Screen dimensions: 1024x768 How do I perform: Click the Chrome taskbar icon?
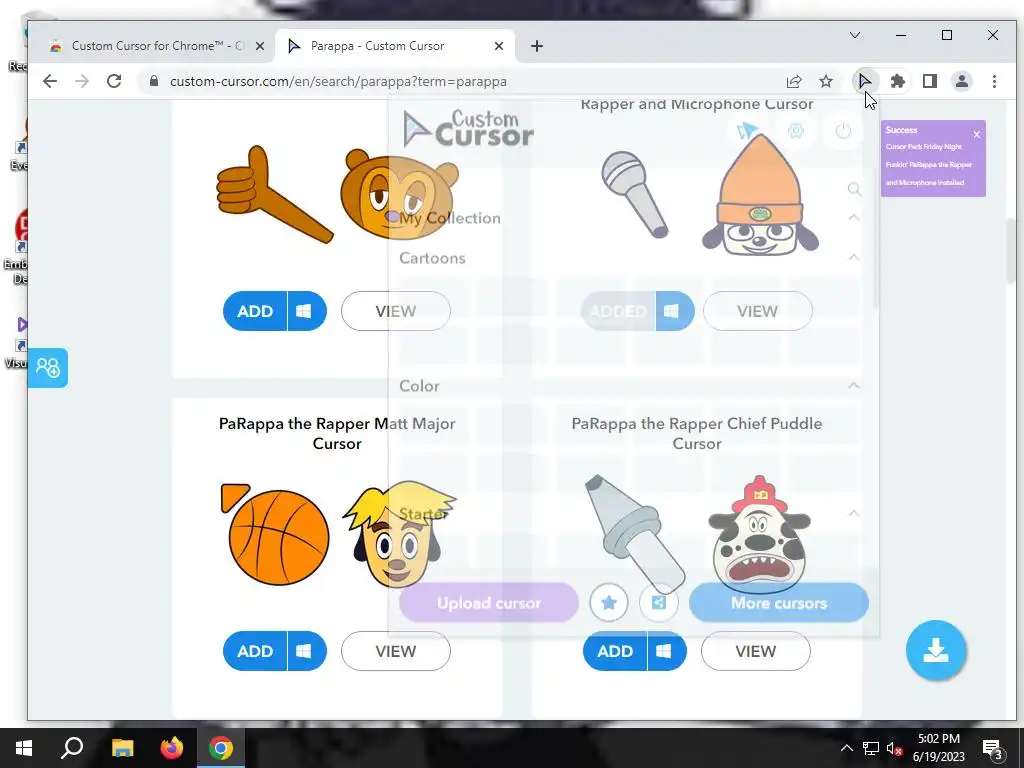pyautogui.click(x=221, y=748)
